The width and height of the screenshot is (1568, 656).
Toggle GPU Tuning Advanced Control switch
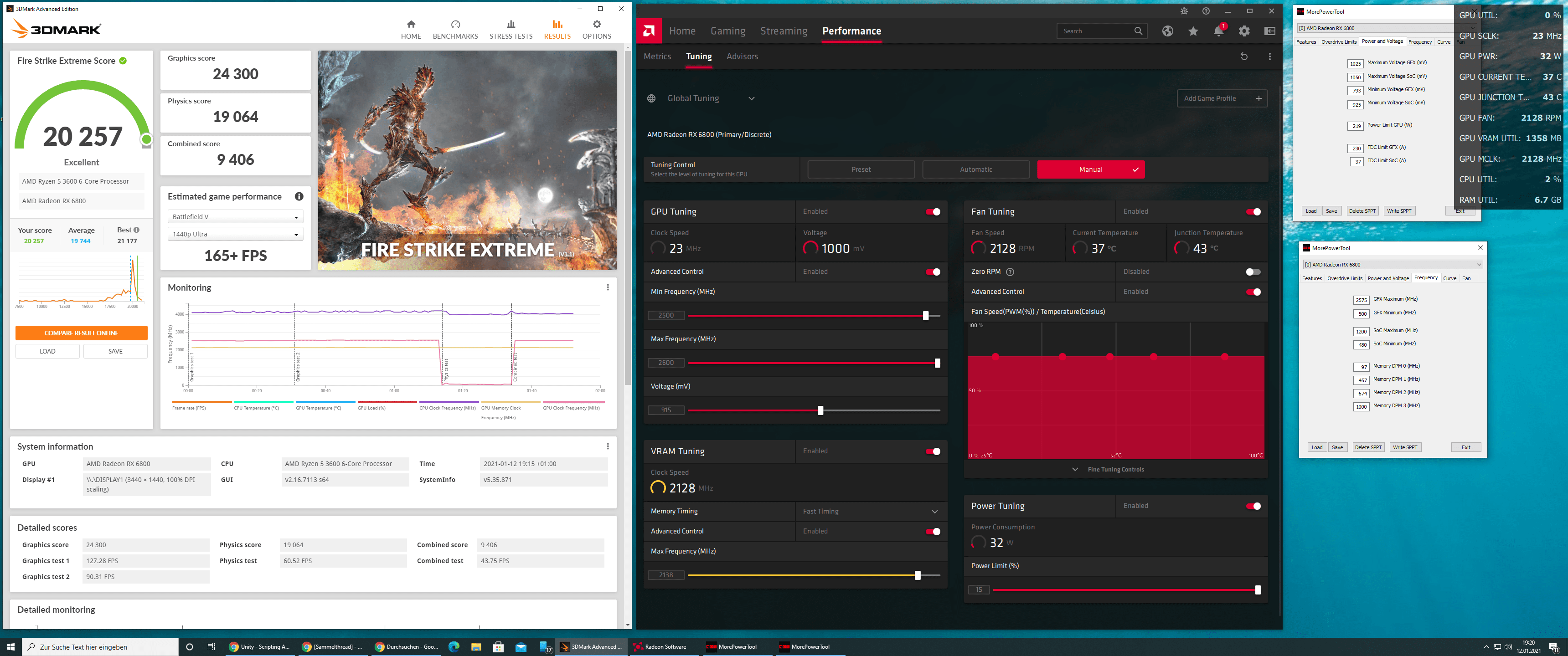tap(933, 272)
